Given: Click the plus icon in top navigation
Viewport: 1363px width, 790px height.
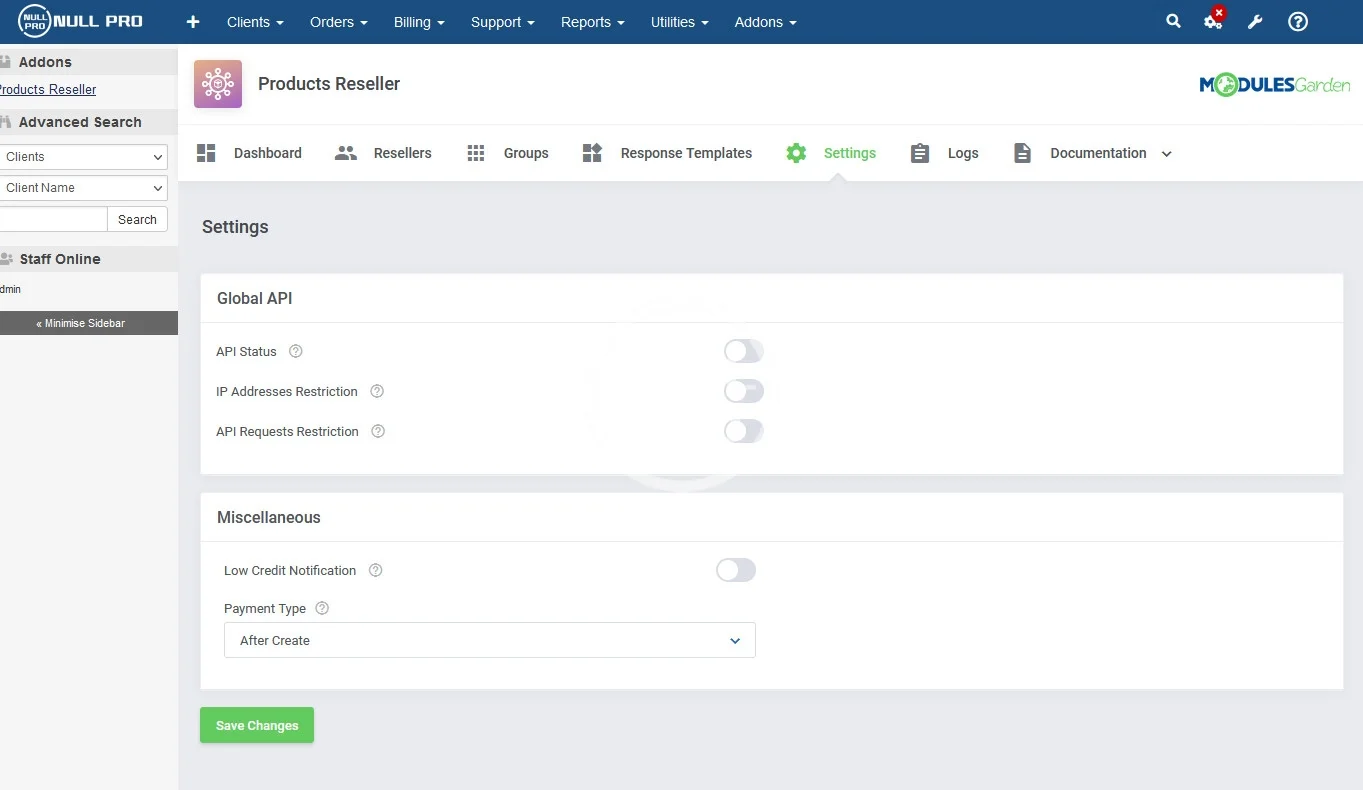Looking at the screenshot, I should point(193,22).
